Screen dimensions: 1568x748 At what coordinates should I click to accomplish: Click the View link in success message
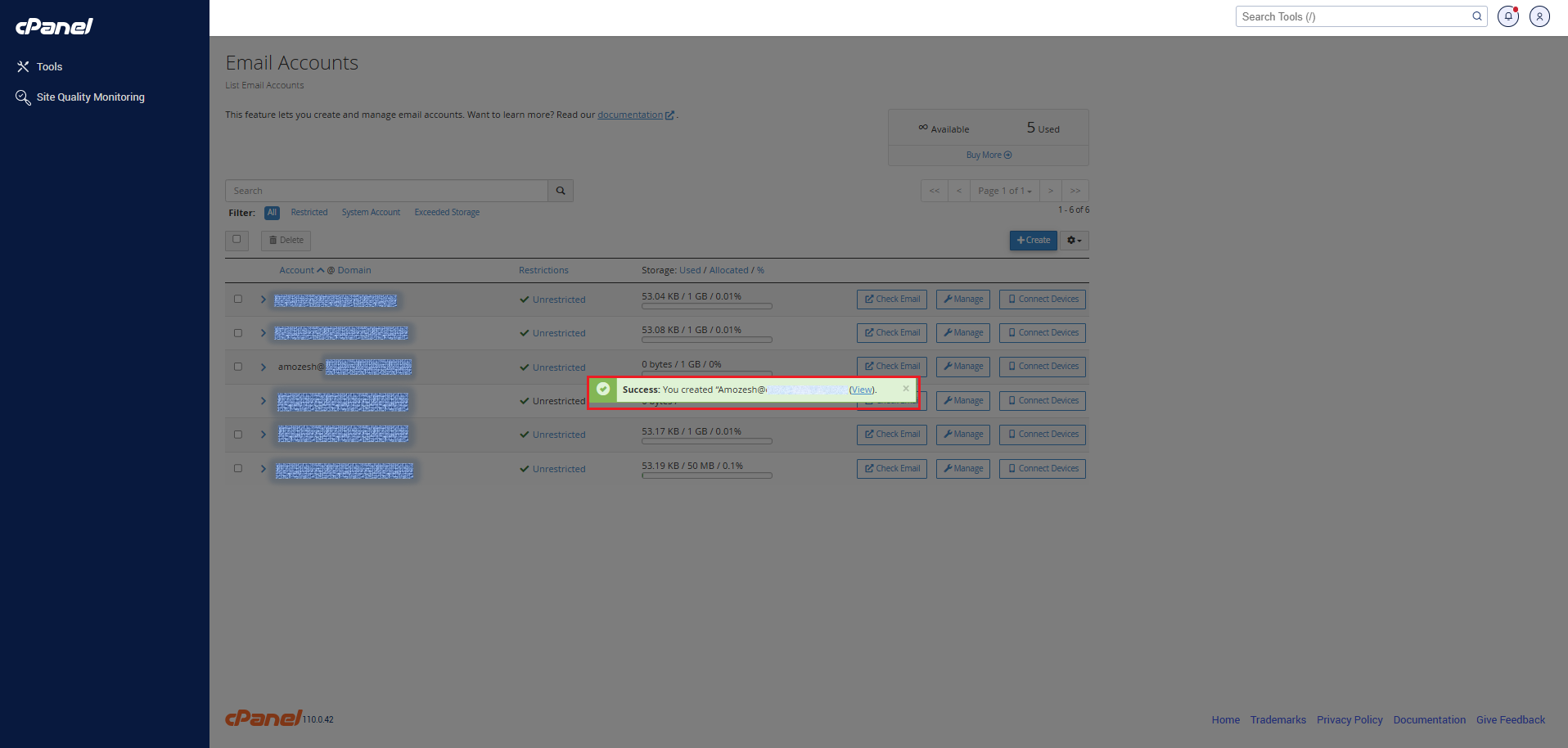click(x=861, y=390)
